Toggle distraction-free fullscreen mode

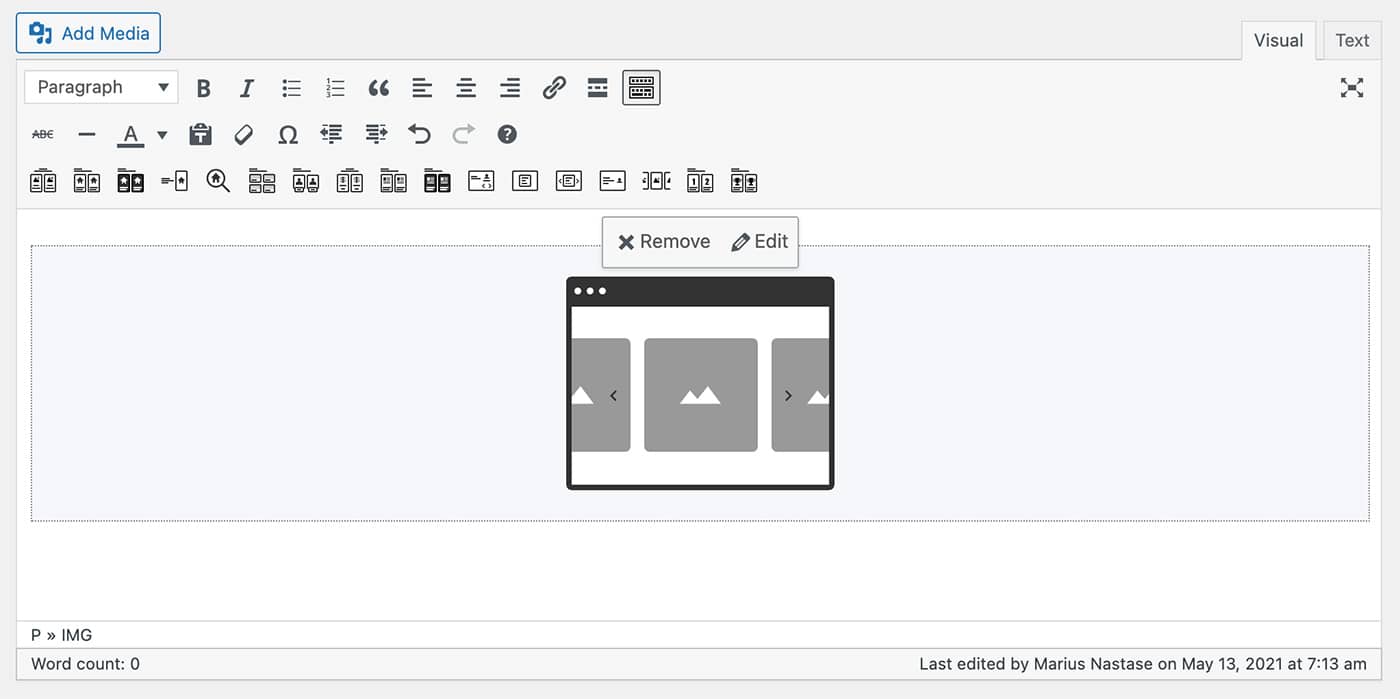(1352, 88)
